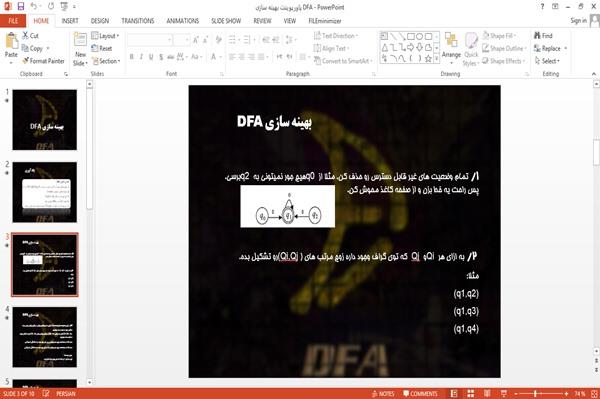Image resolution: width=600 pixels, height=399 pixels.
Task: Pick the oval shape in shapes gallery
Action: tap(420, 36)
